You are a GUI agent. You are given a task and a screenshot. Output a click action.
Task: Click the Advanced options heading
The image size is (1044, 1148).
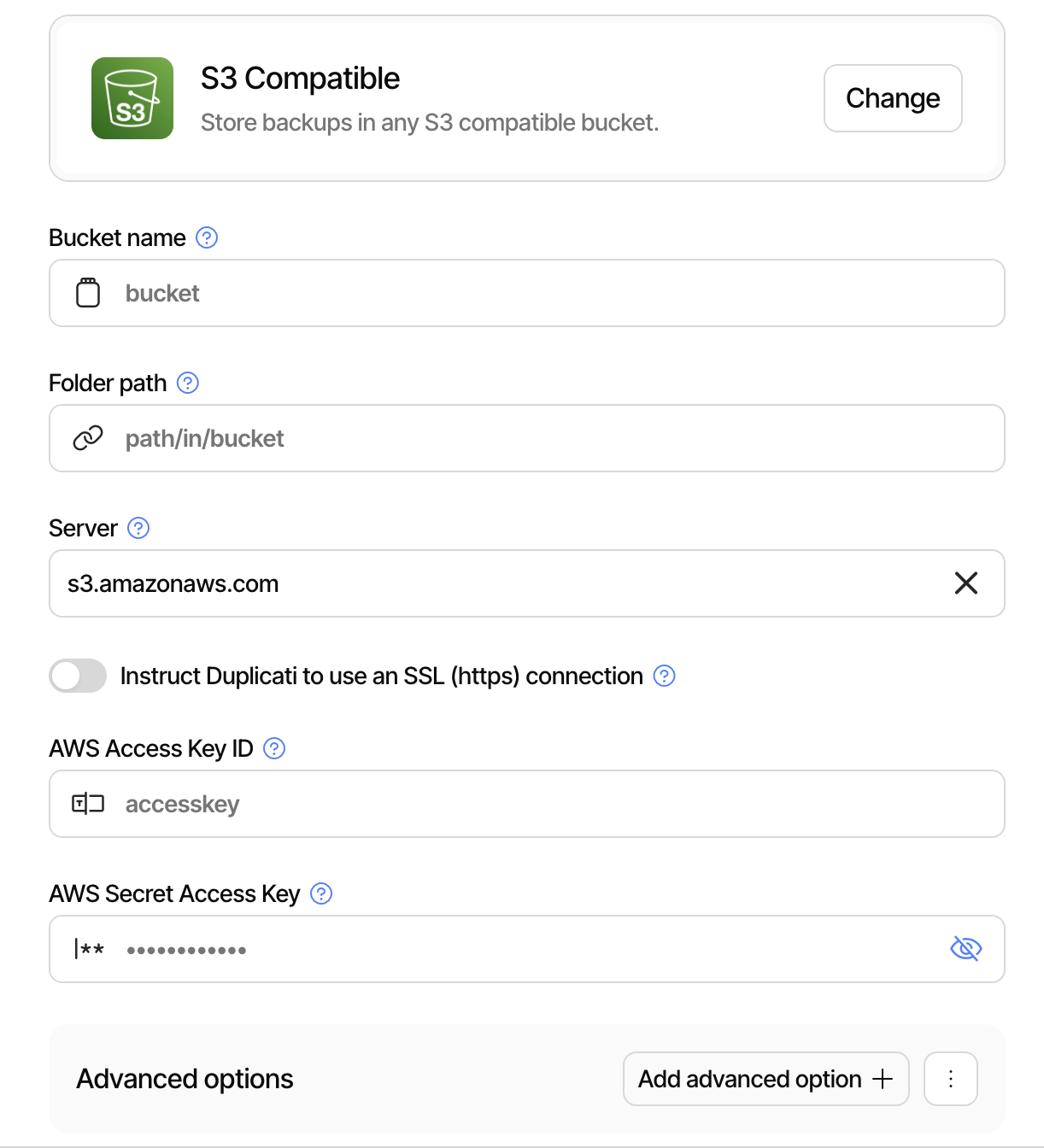[185, 1079]
